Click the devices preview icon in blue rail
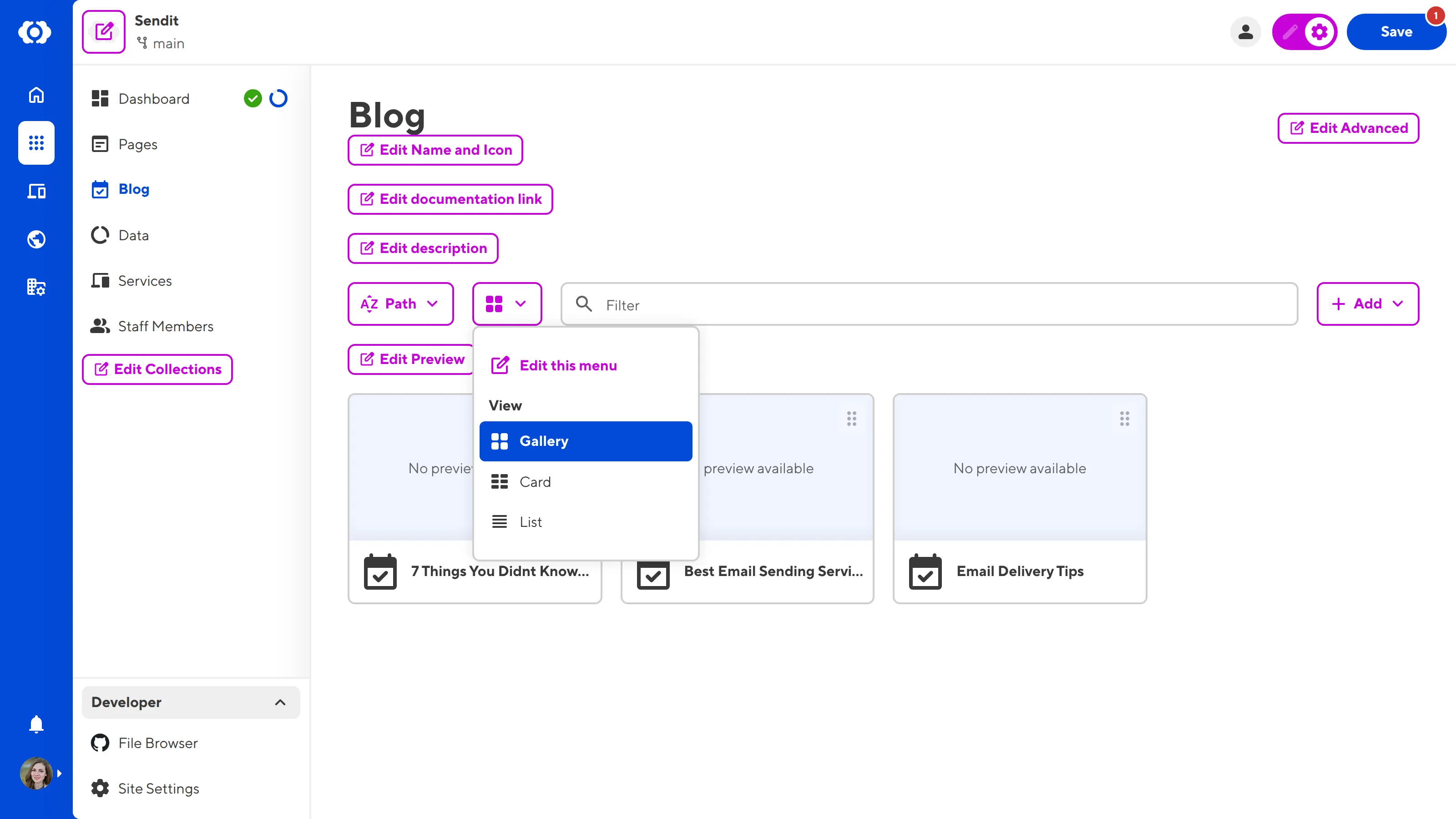Viewport: 1456px width, 819px height. [35, 191]
